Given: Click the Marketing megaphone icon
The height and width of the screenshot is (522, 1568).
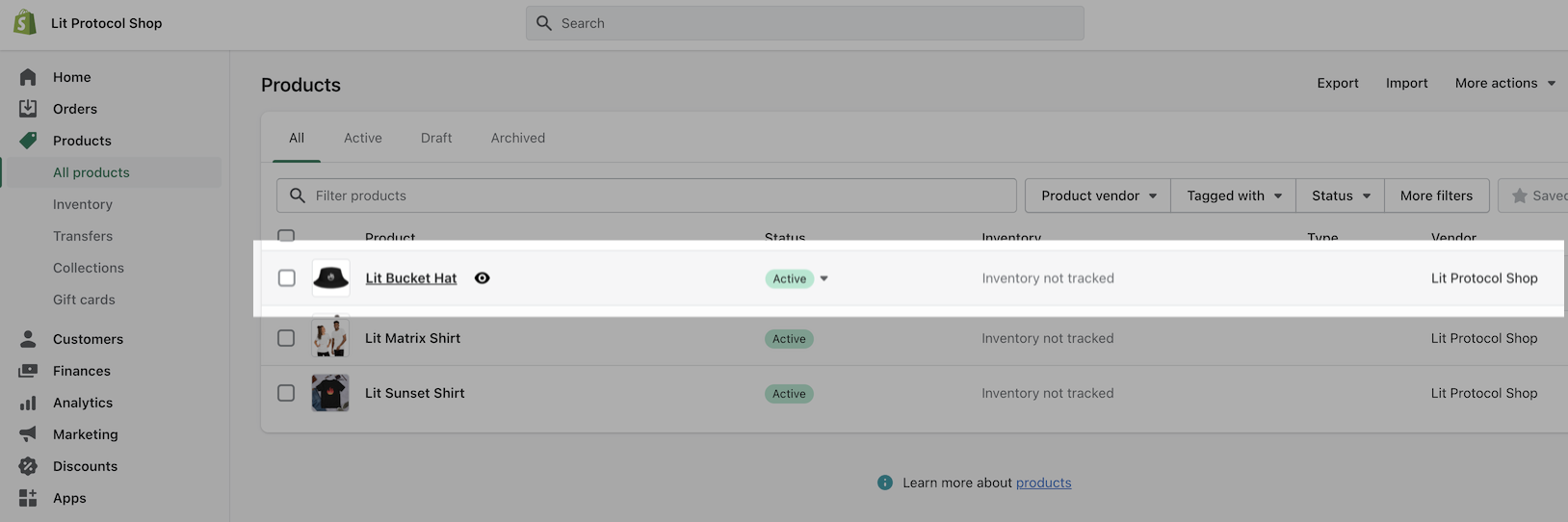Looking at the screenshot, I should click(x=28, y=434).
